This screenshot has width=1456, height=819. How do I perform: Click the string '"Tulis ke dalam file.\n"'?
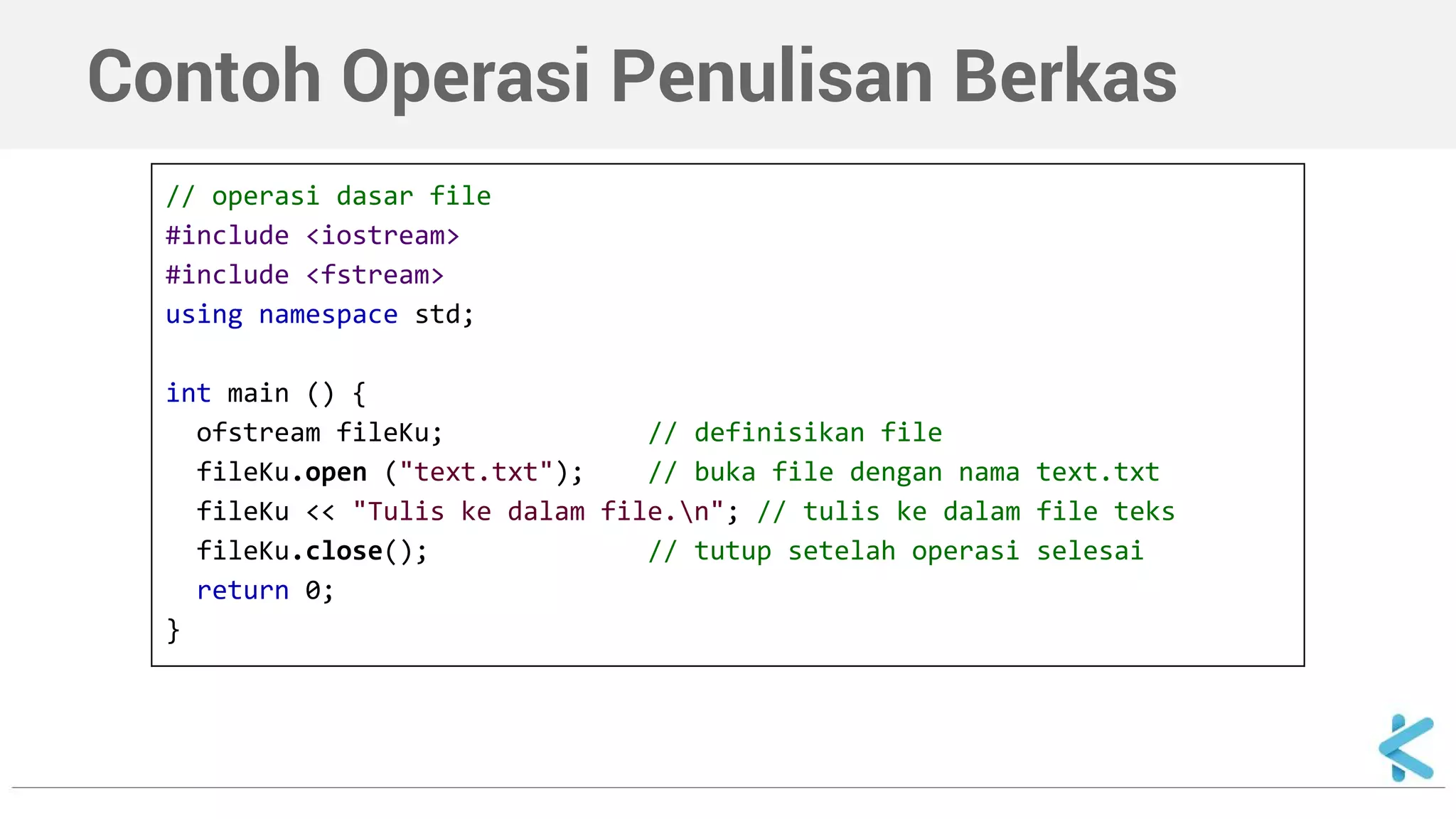pyautogui.click(x=538, y=512)
